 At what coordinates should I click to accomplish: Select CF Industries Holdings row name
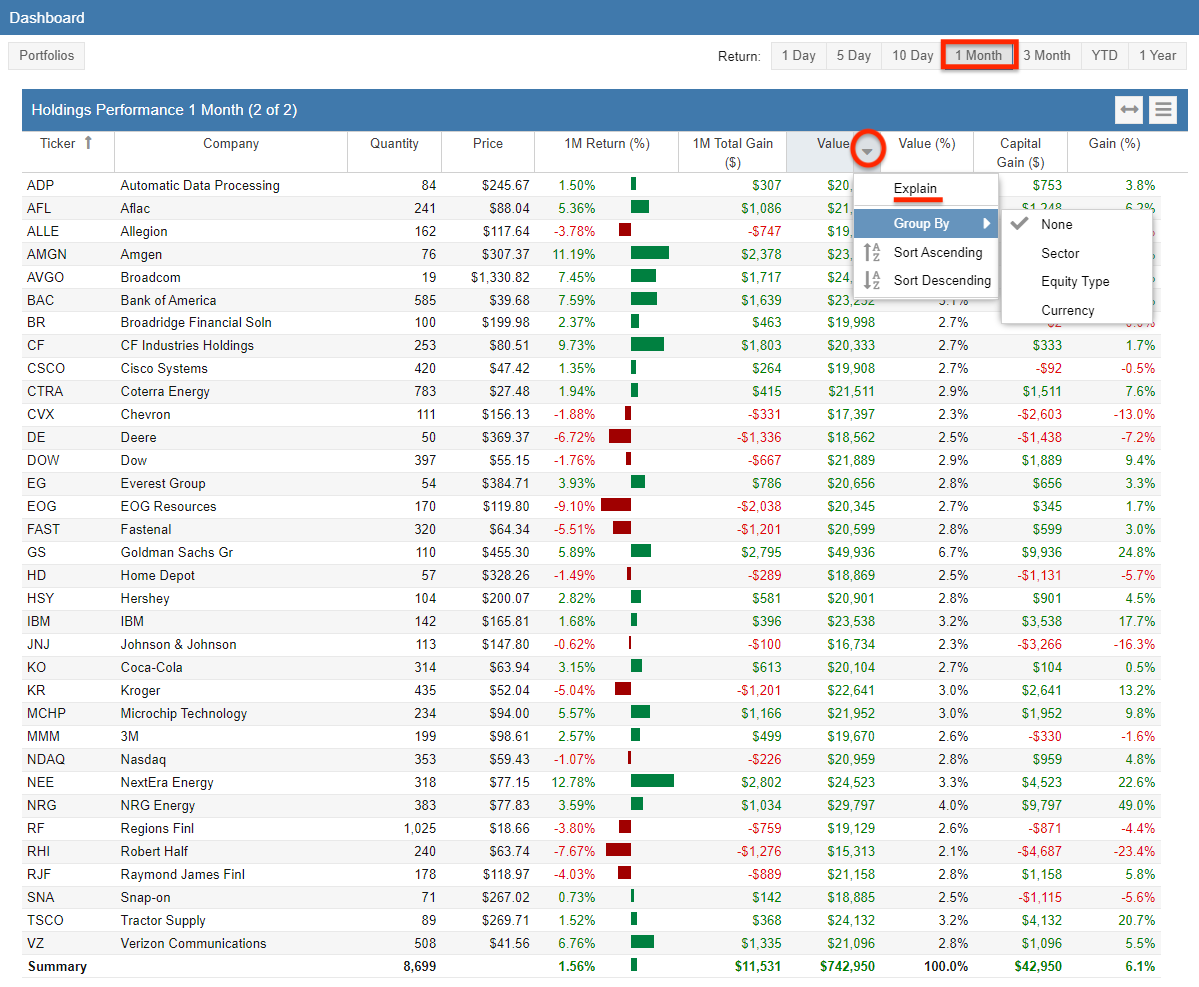(x=187, y=345)
